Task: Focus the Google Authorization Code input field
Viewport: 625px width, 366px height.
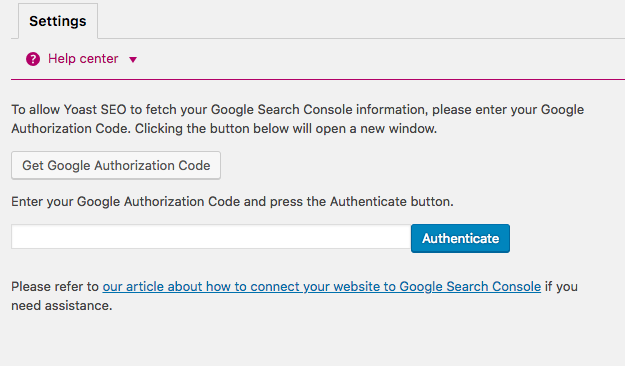Action: coord(211,237)
